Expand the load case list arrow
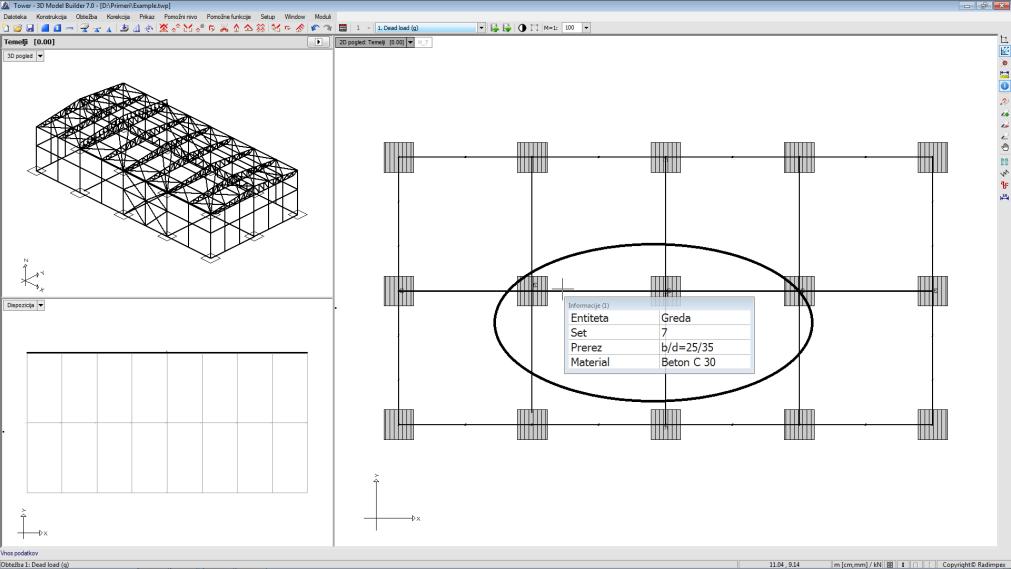This screenshot has width=1011, height=569. coord(482,28)
